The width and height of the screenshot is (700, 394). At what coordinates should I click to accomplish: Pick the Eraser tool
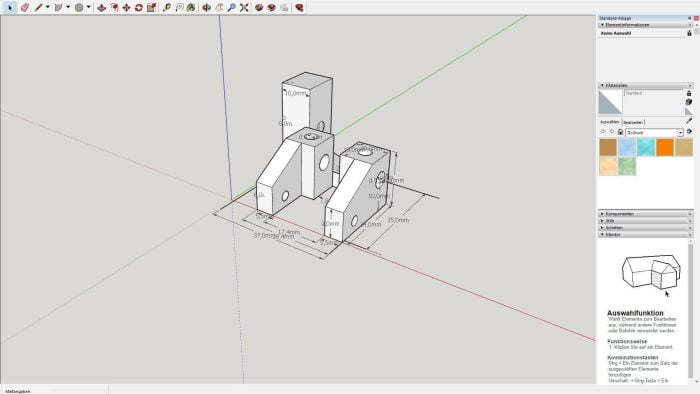pyautogui.click(x=25, y=8)
